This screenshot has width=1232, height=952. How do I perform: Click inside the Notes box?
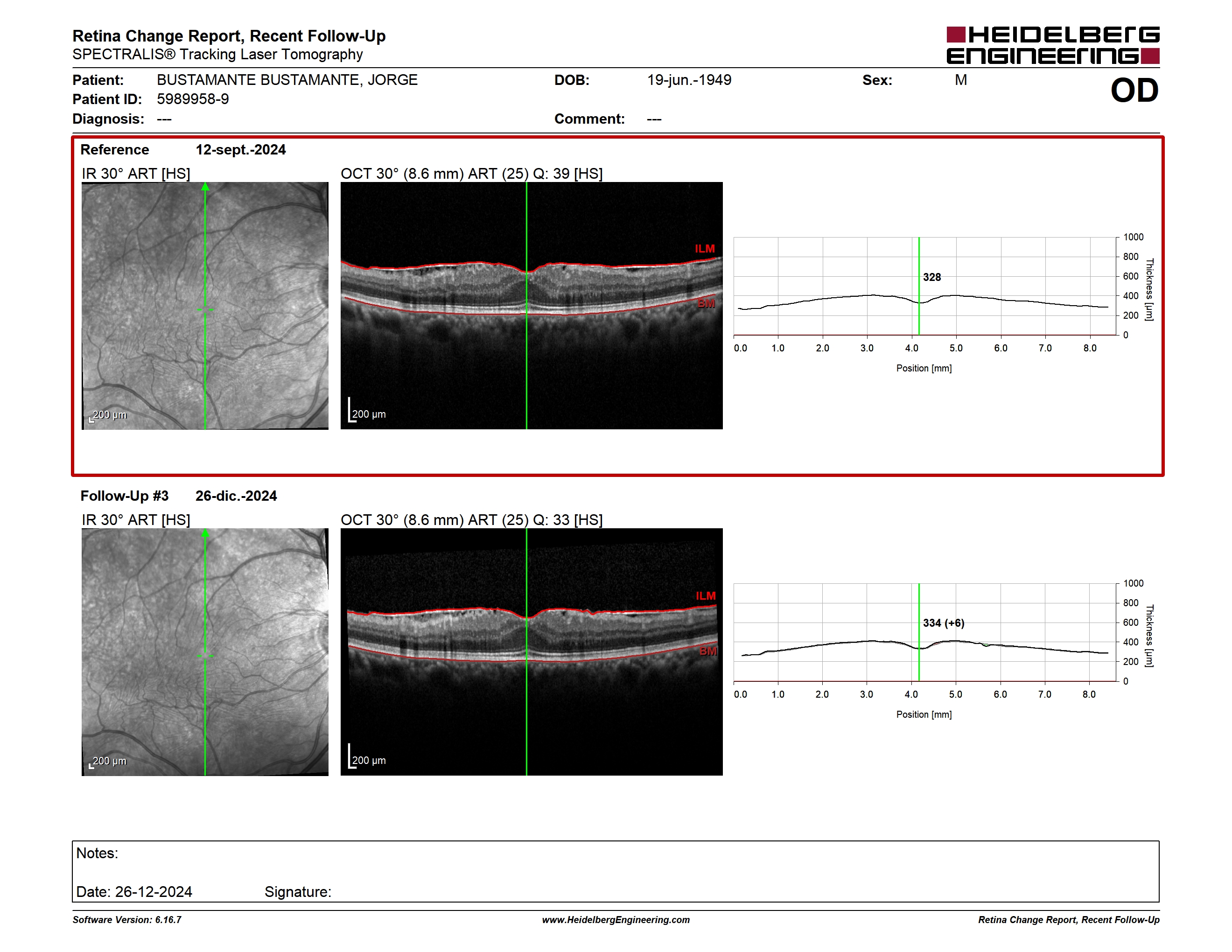point(616,871)
